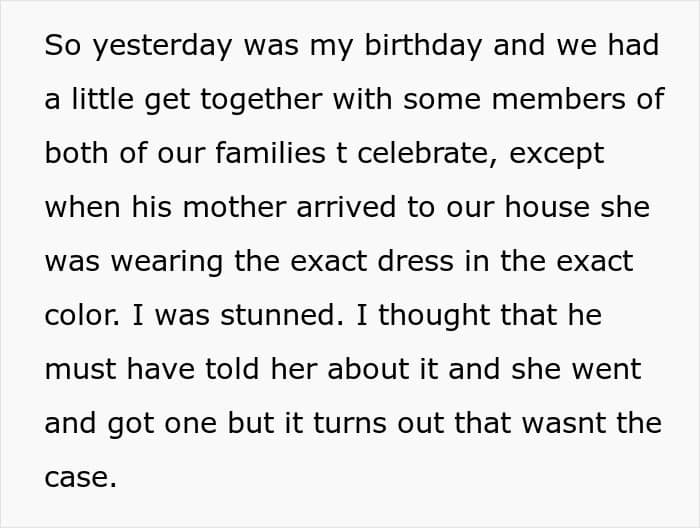Click the word 'color.' starting sixth line
The image size is (700, 528).
pos(82,315)
